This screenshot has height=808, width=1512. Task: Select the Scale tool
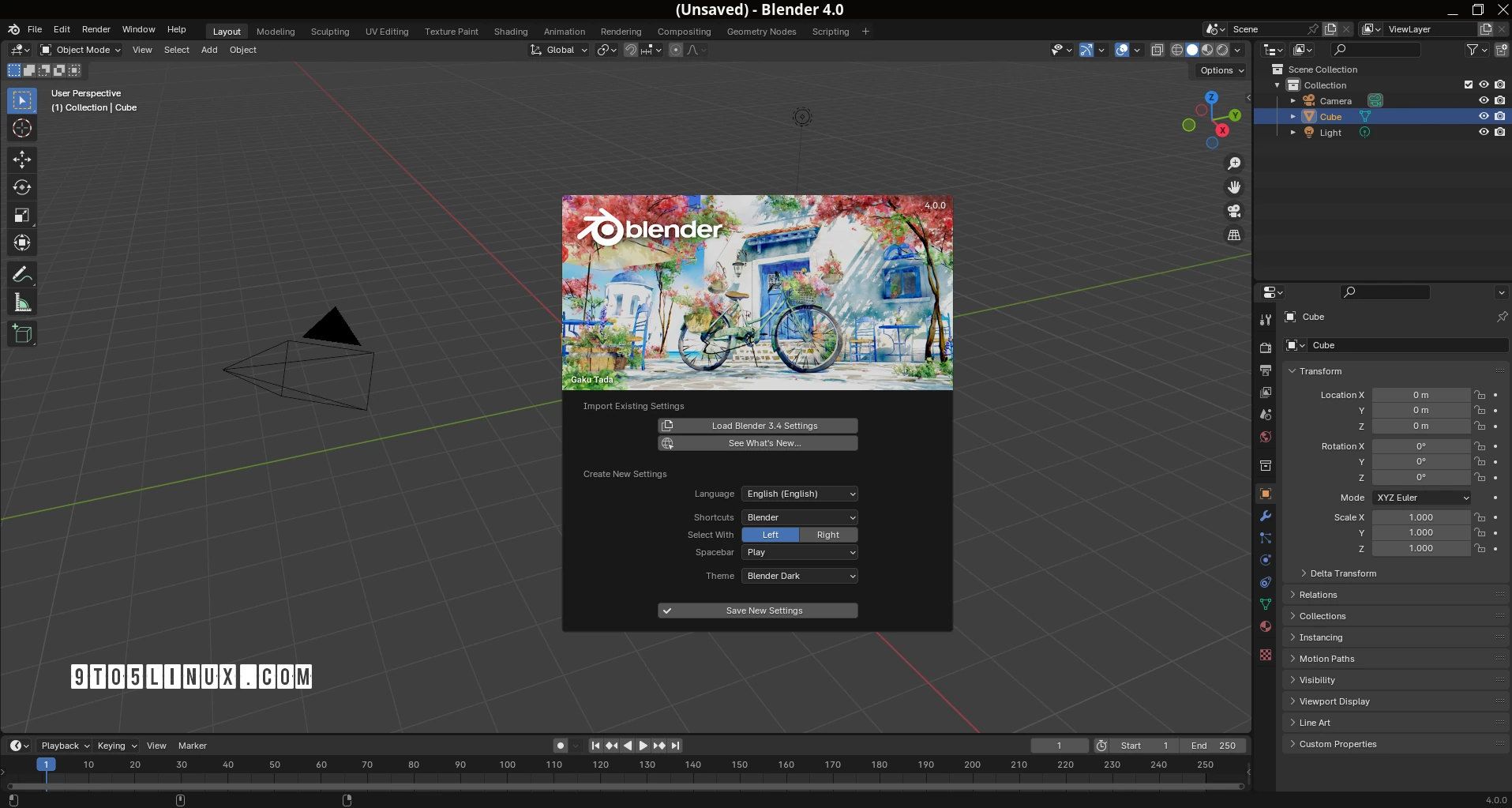pos(22,215)
